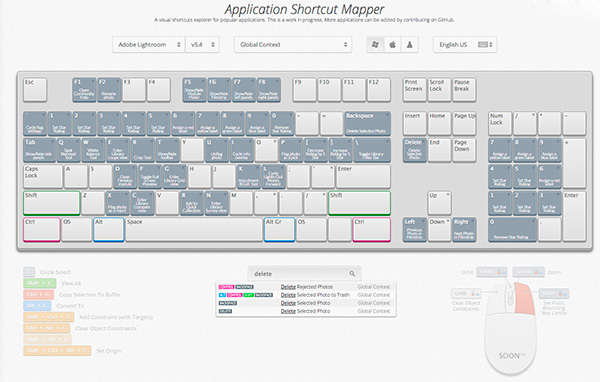The image size is (600, 382).
Task: Toggle the Ctrl key at right of main block
Action: (372, 230)
